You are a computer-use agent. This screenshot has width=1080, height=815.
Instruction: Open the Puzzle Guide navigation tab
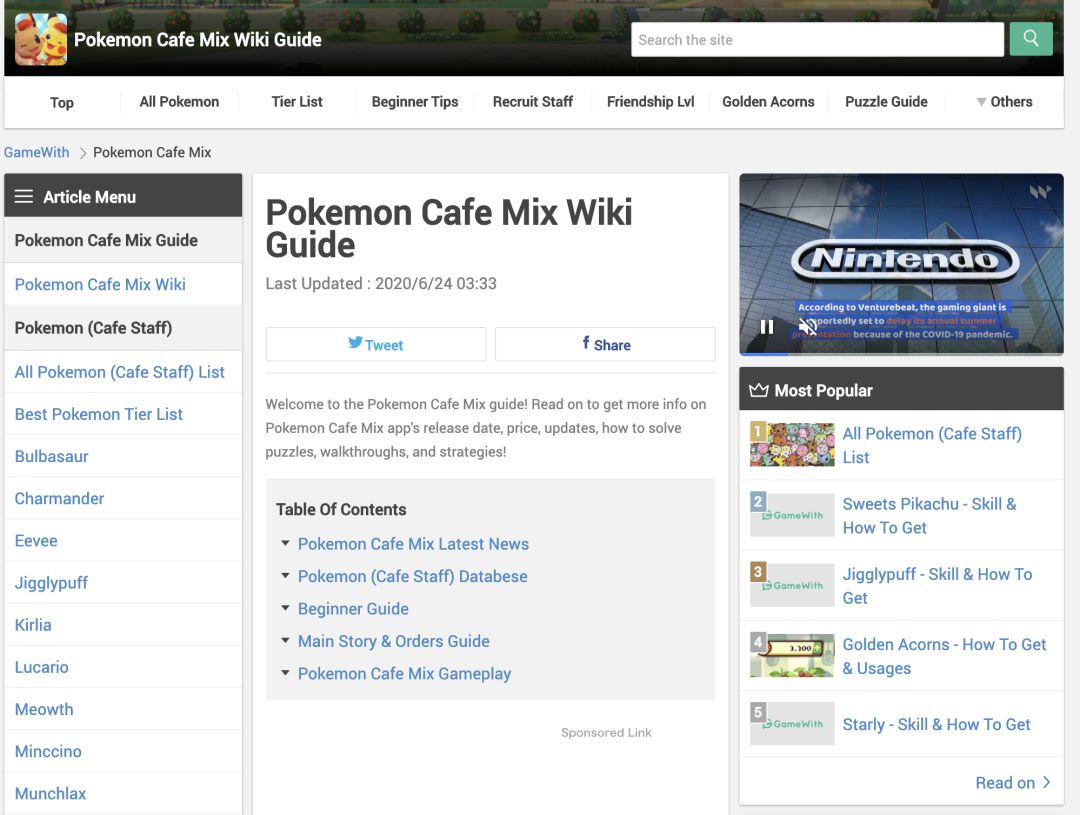(886, 102)
